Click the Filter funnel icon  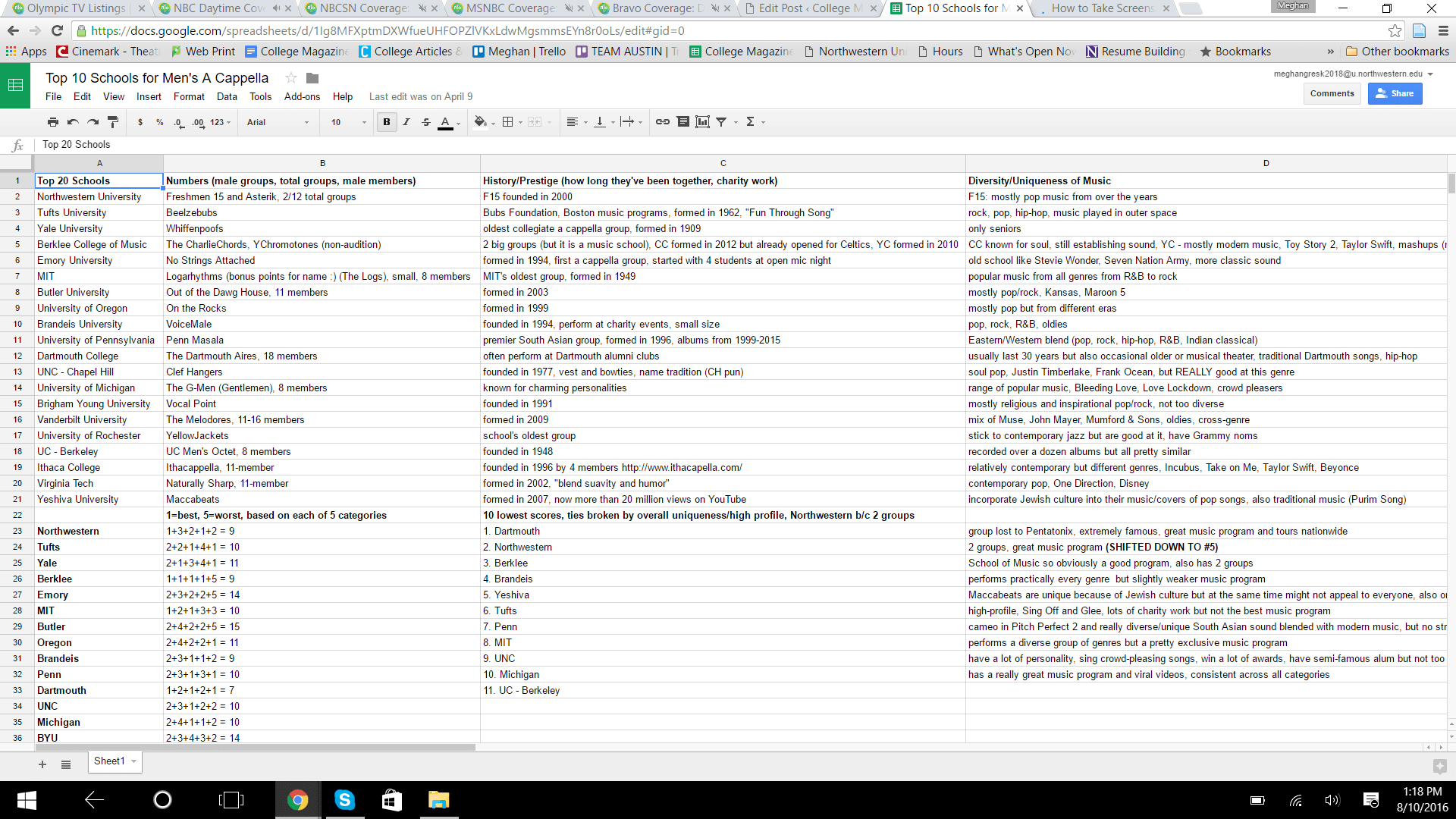tap(722, 122)
